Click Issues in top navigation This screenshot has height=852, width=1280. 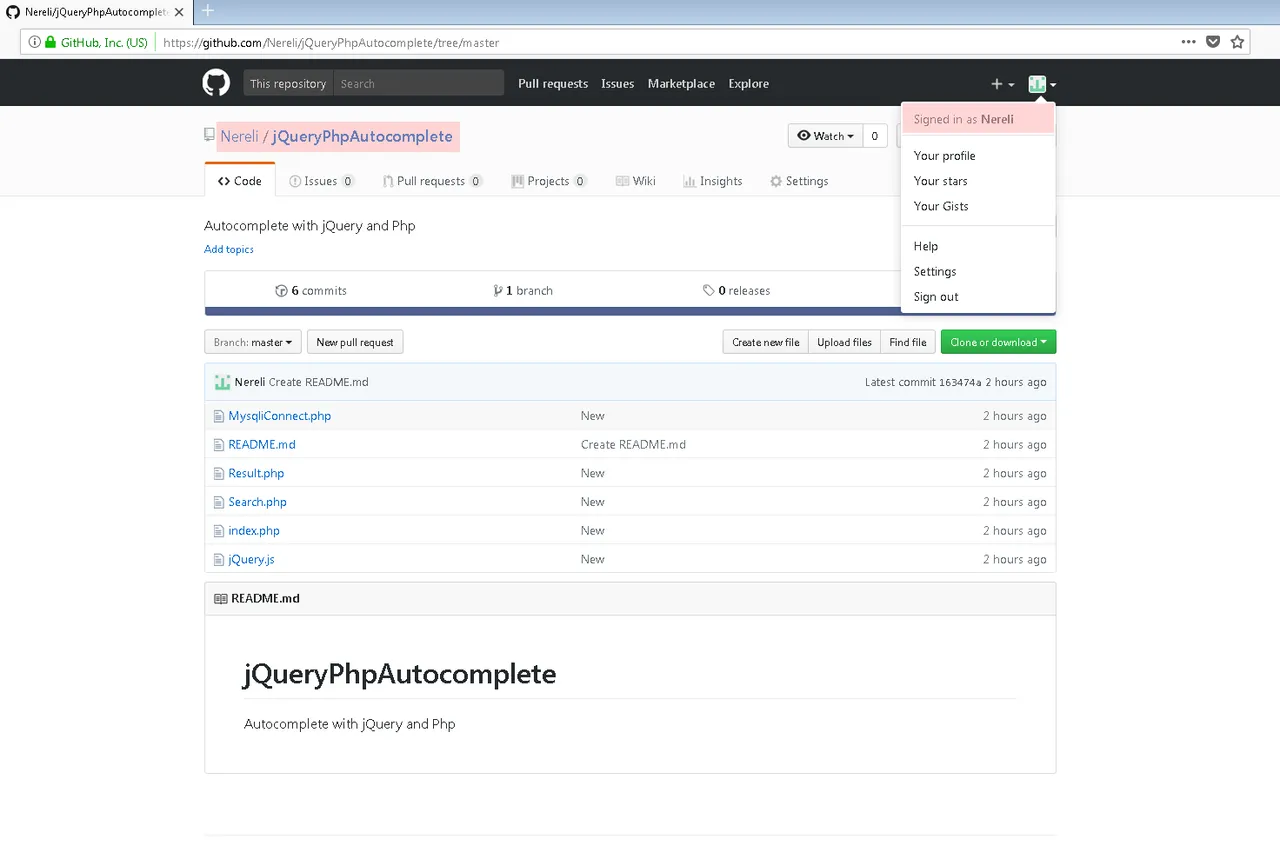[617, 84]
